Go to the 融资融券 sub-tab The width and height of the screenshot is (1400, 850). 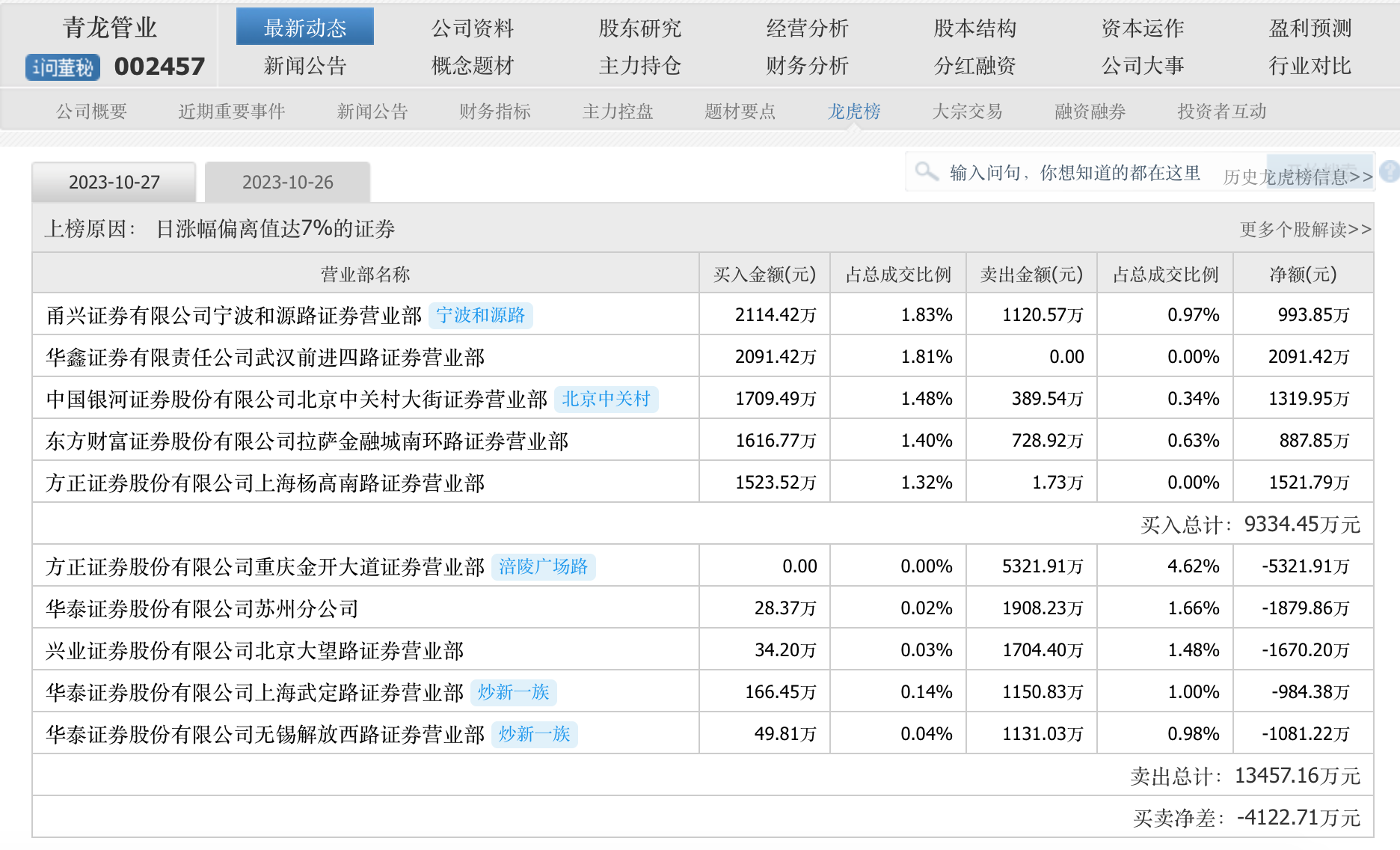pyautogui.click(x=1090, y=111)
